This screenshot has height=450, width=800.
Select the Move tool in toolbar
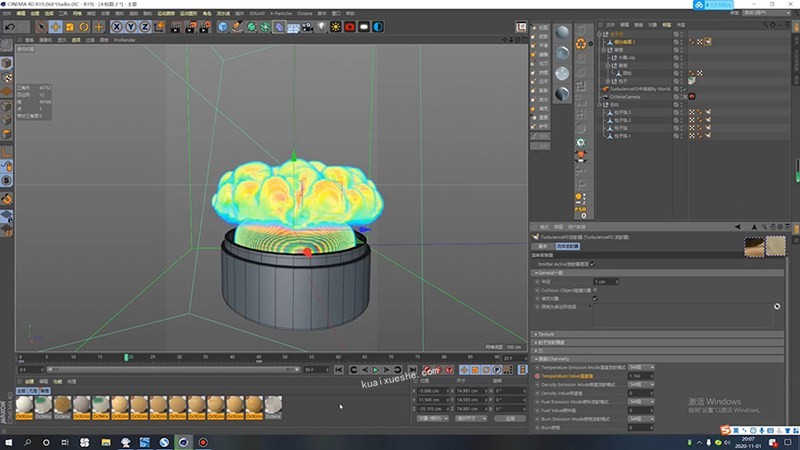click(56, 26)
